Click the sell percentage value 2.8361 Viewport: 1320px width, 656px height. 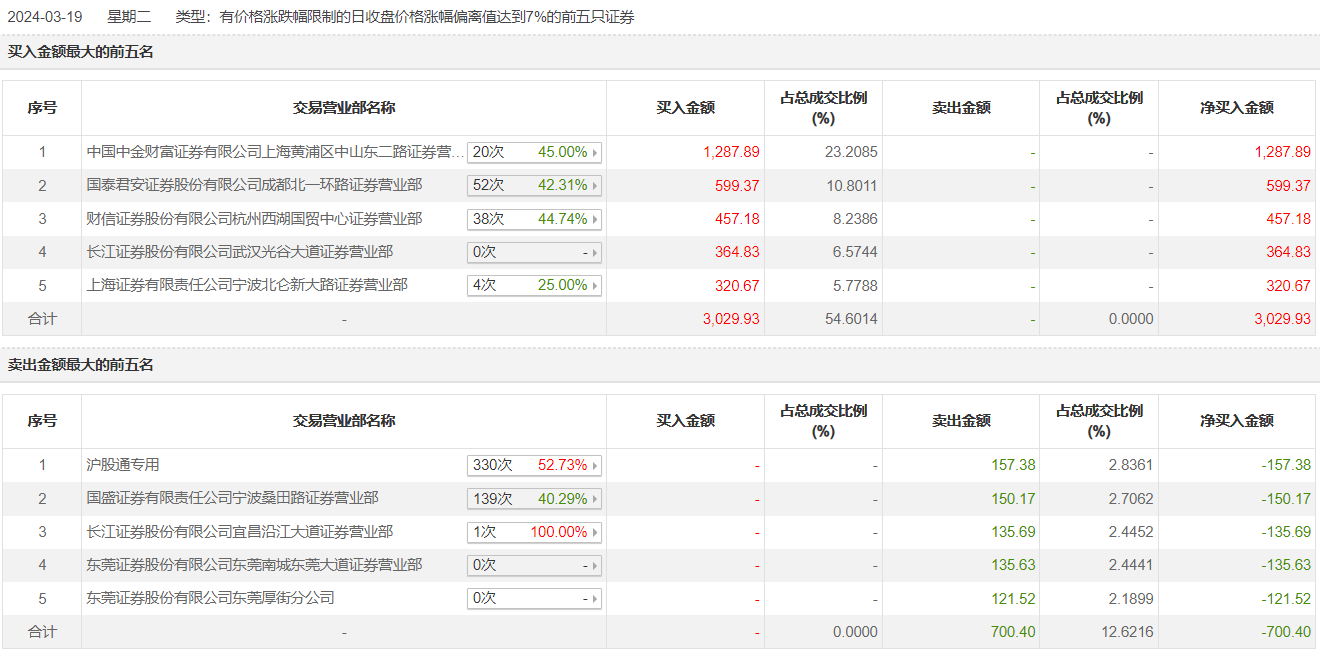(x=1130, y=465)
